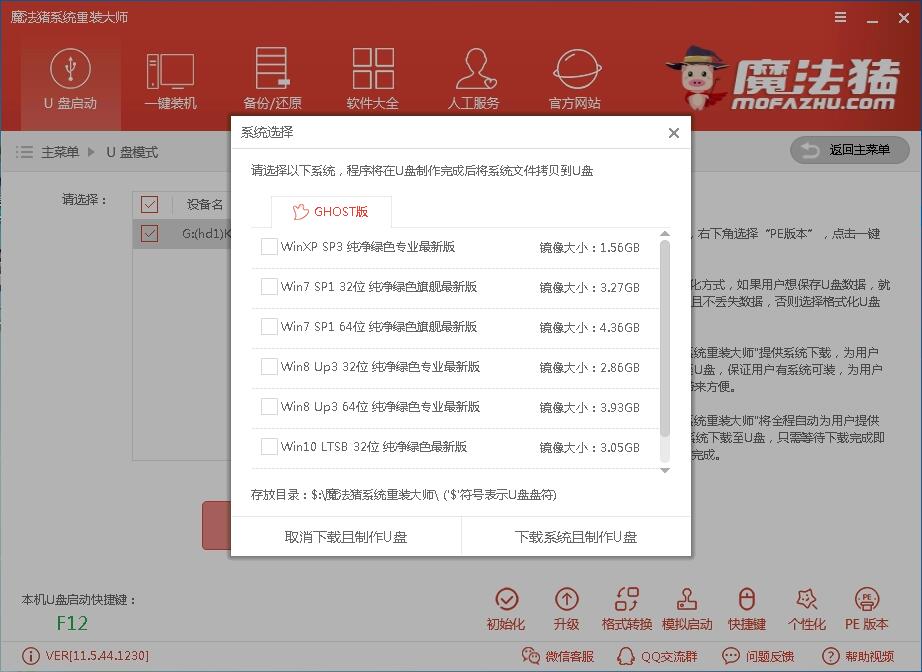Click 返回主菜单 to go back
Viewport: 922px width, 672px height.
click(849, 151)
